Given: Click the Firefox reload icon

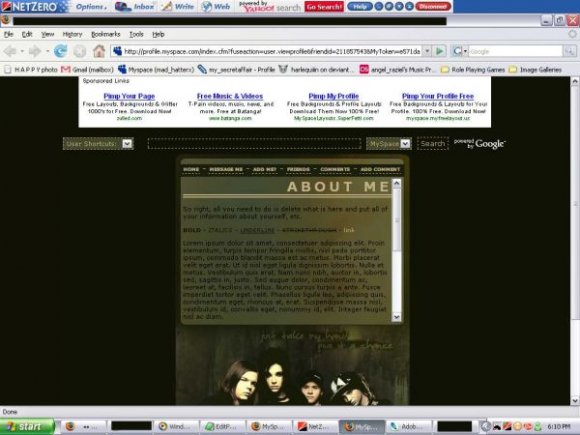Looking at the screenshot, I should [61, 51].
